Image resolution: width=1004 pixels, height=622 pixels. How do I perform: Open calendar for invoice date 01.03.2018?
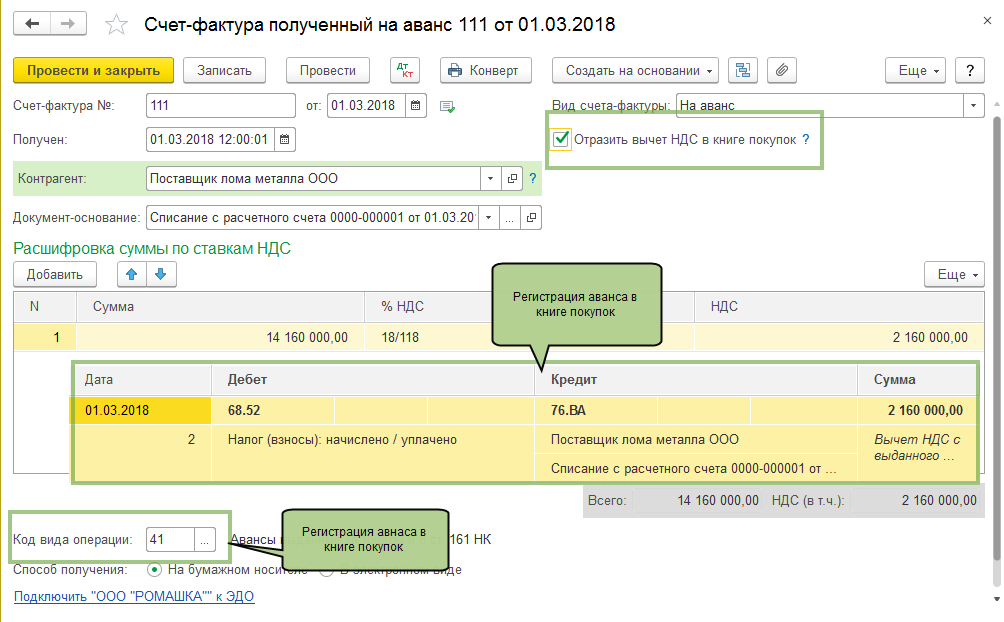pyautogui.click(x=416, y=106)
